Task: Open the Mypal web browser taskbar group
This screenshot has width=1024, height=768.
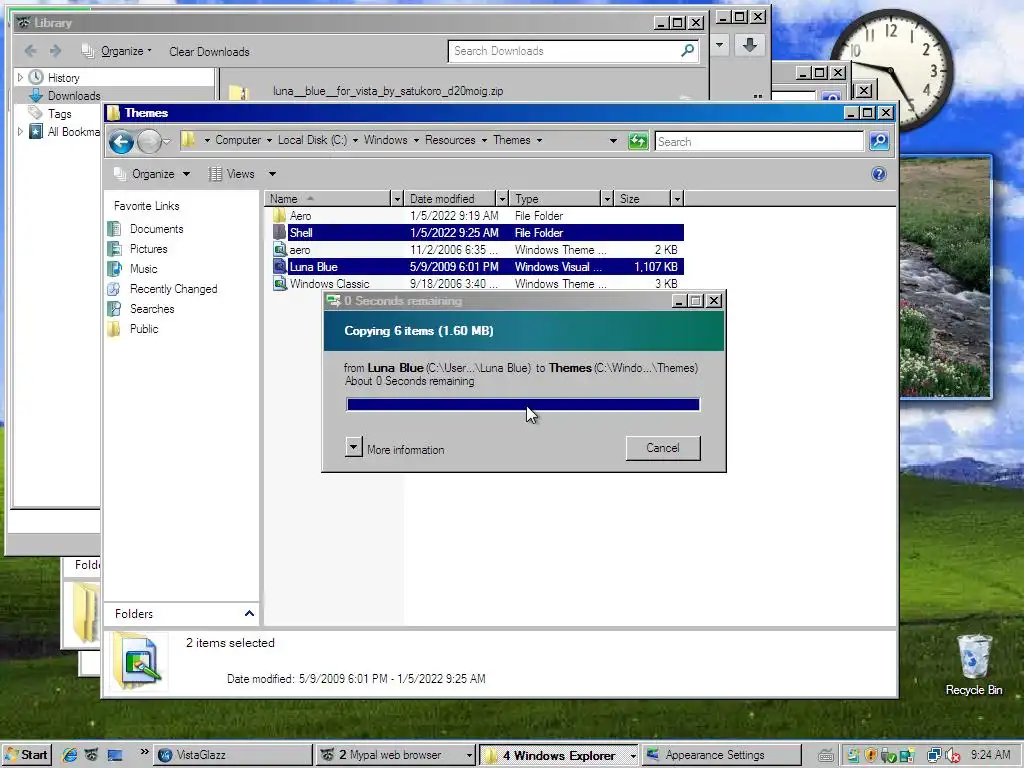Action: (396, 755)
